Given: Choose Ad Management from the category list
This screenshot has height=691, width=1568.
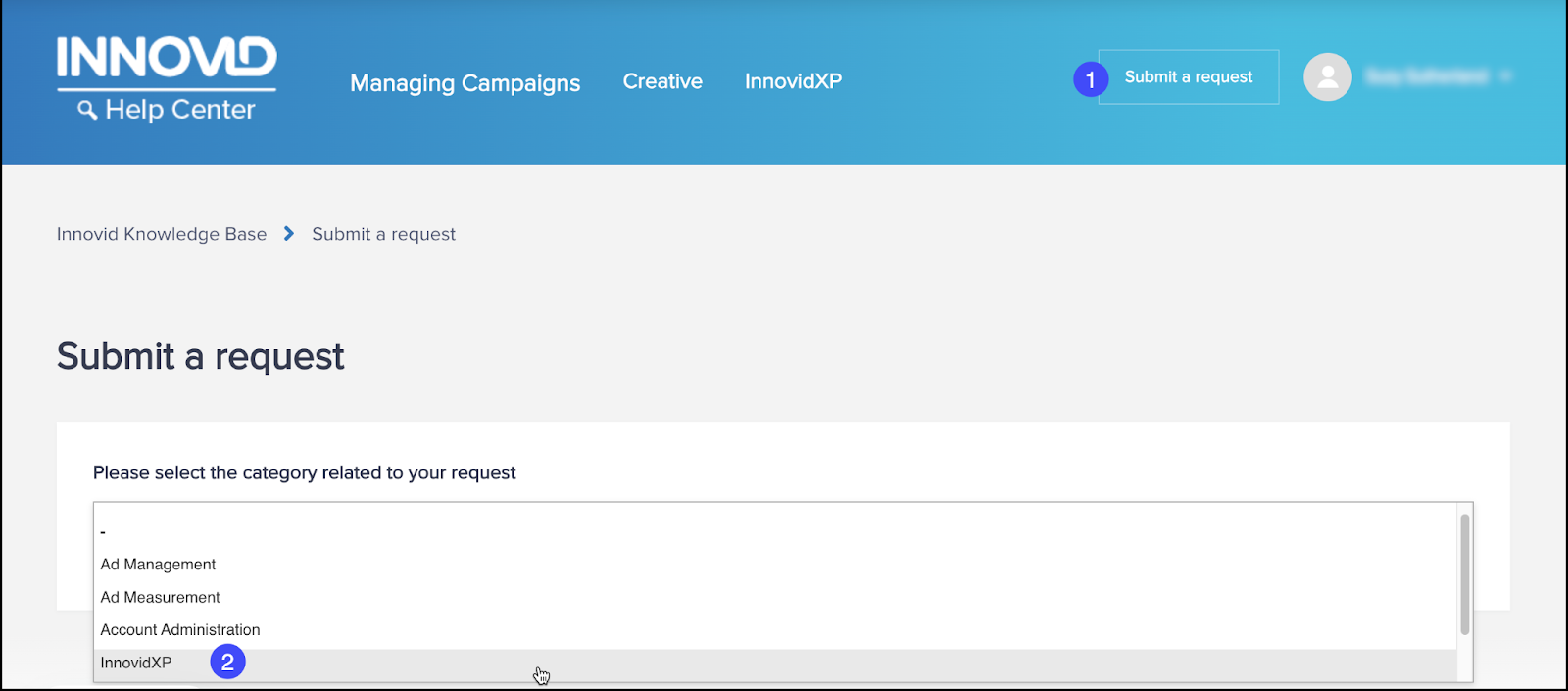Looking at the screenshot, I should tap(158, 565).
